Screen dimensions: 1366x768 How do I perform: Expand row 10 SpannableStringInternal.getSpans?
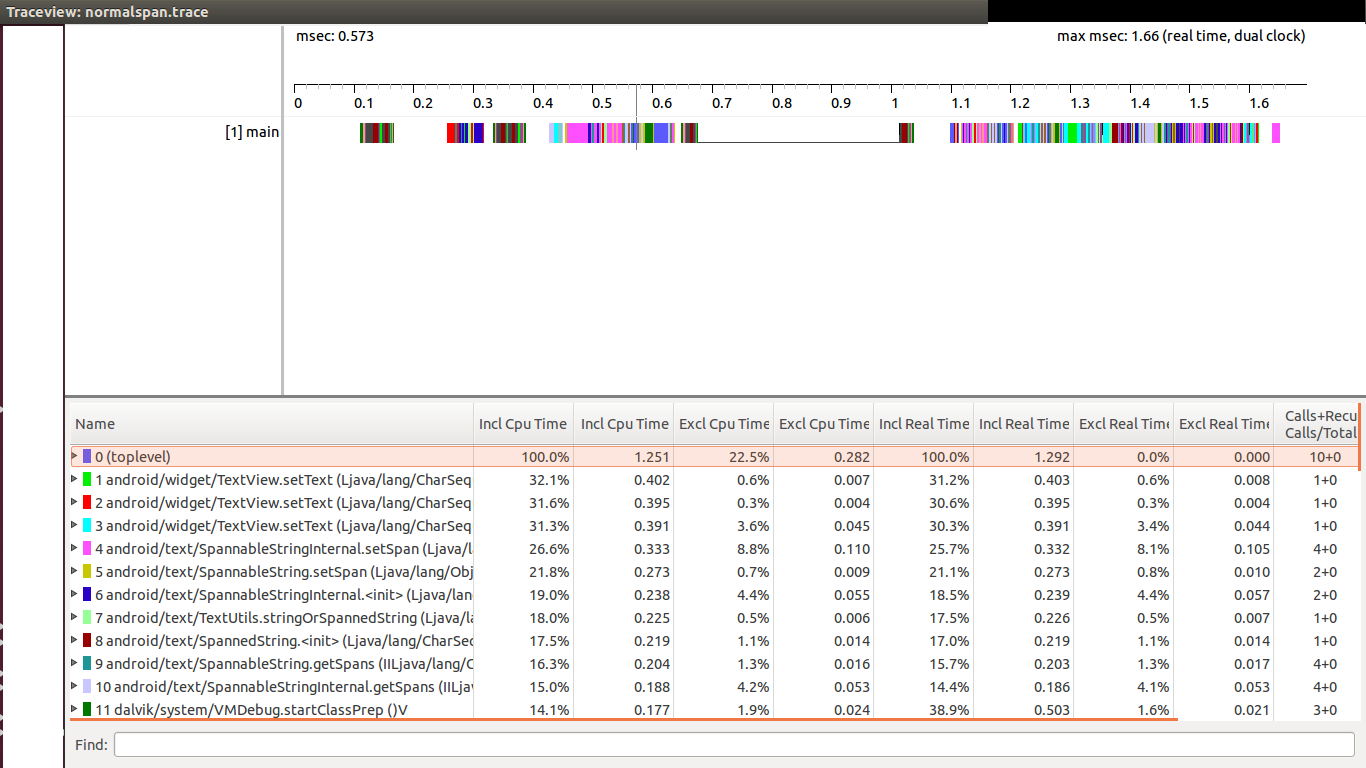[74, 687]
